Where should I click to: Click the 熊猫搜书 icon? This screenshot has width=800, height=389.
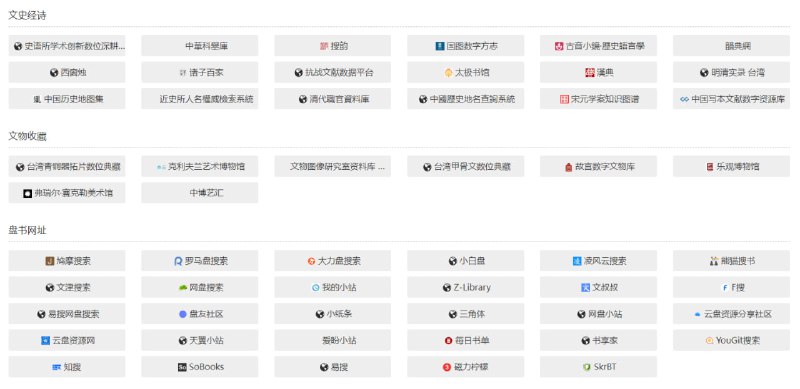714,261
